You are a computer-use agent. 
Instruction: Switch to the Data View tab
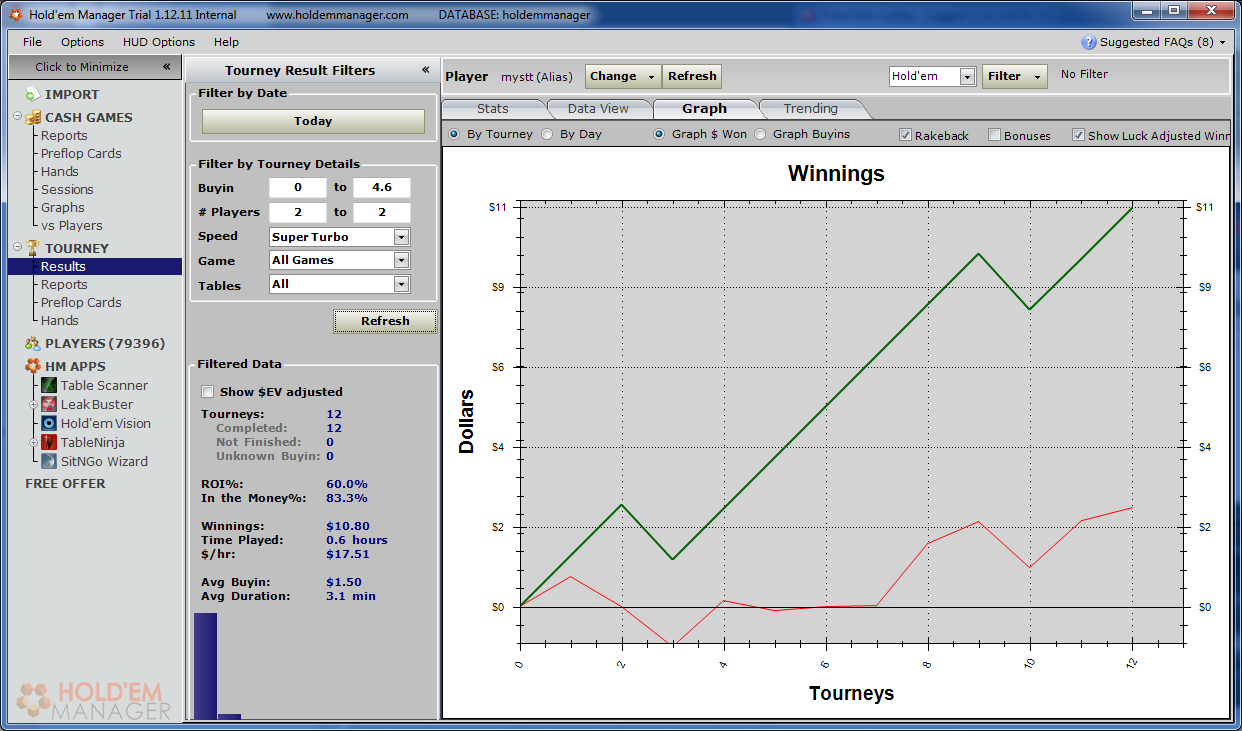(x=598, y=108)
